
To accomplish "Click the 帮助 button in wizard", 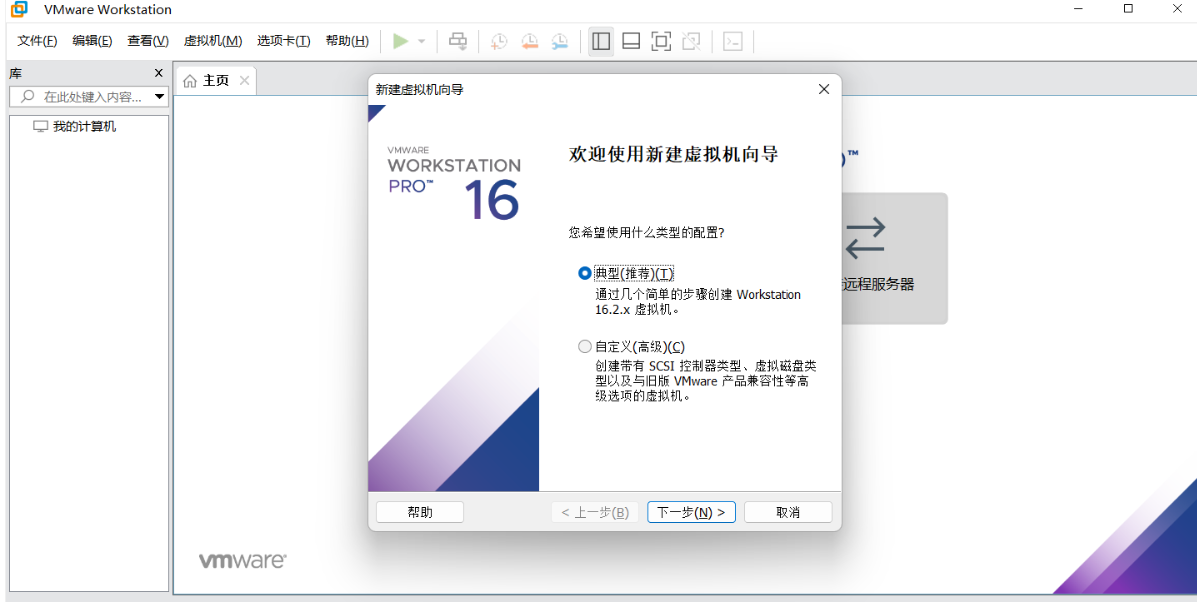I will [420, 512].
